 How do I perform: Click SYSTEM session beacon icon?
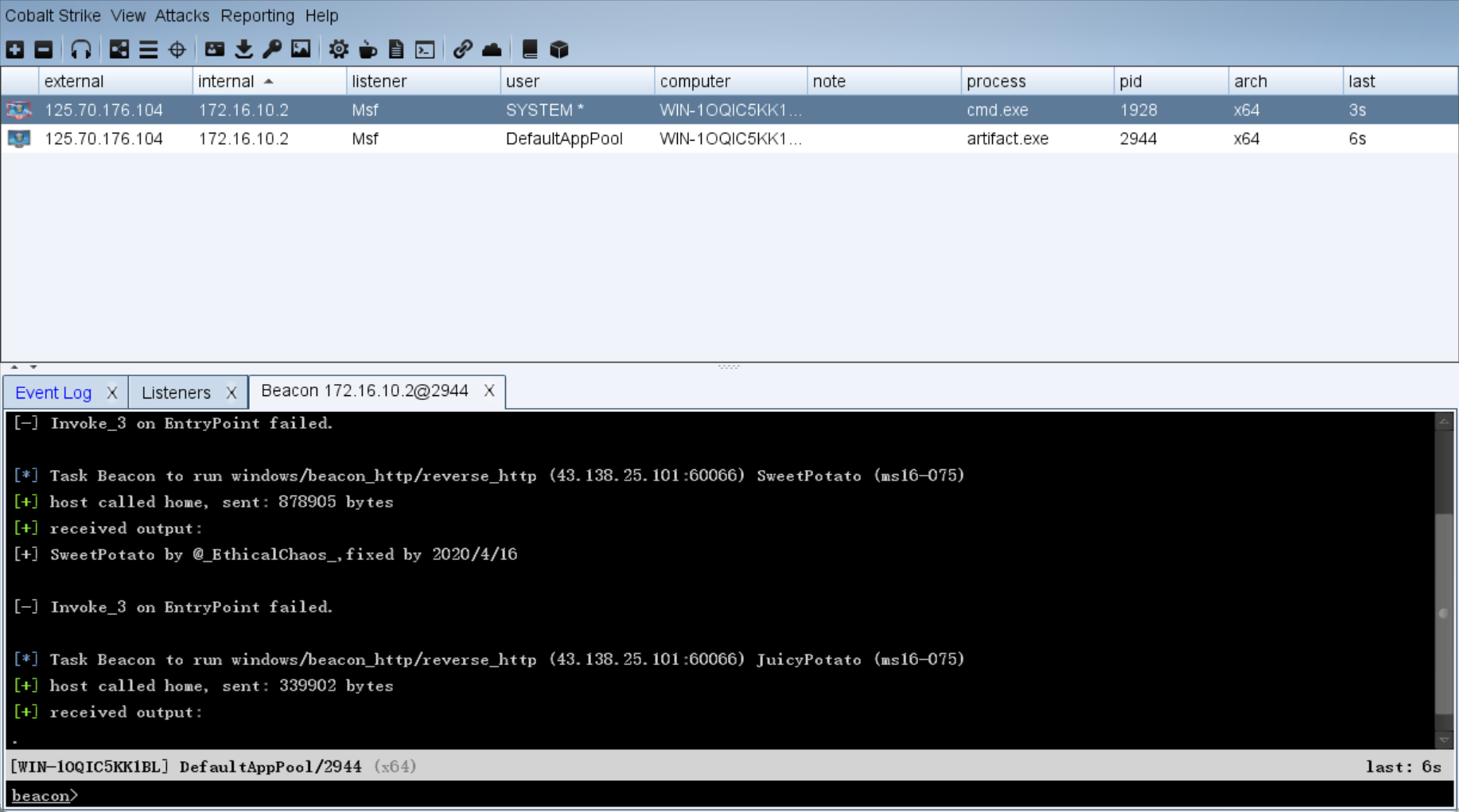[19, 110]
